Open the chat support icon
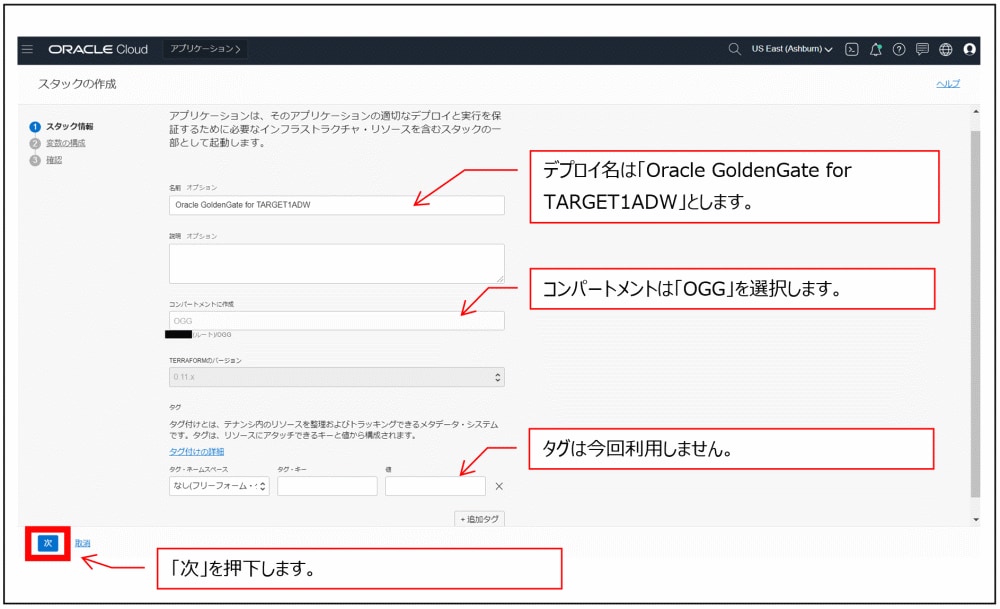Screen dimensions: 1000x609 [x=922, y=49]
